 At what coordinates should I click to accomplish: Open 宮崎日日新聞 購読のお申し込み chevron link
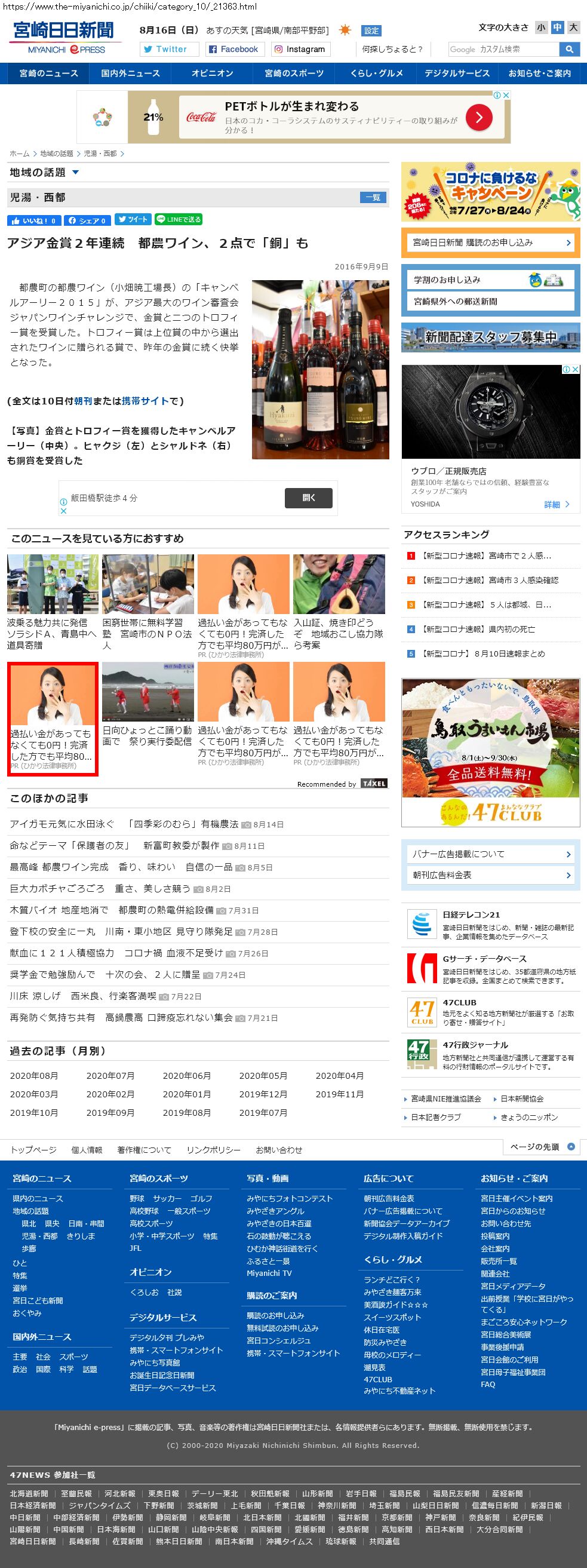point(568,243)
